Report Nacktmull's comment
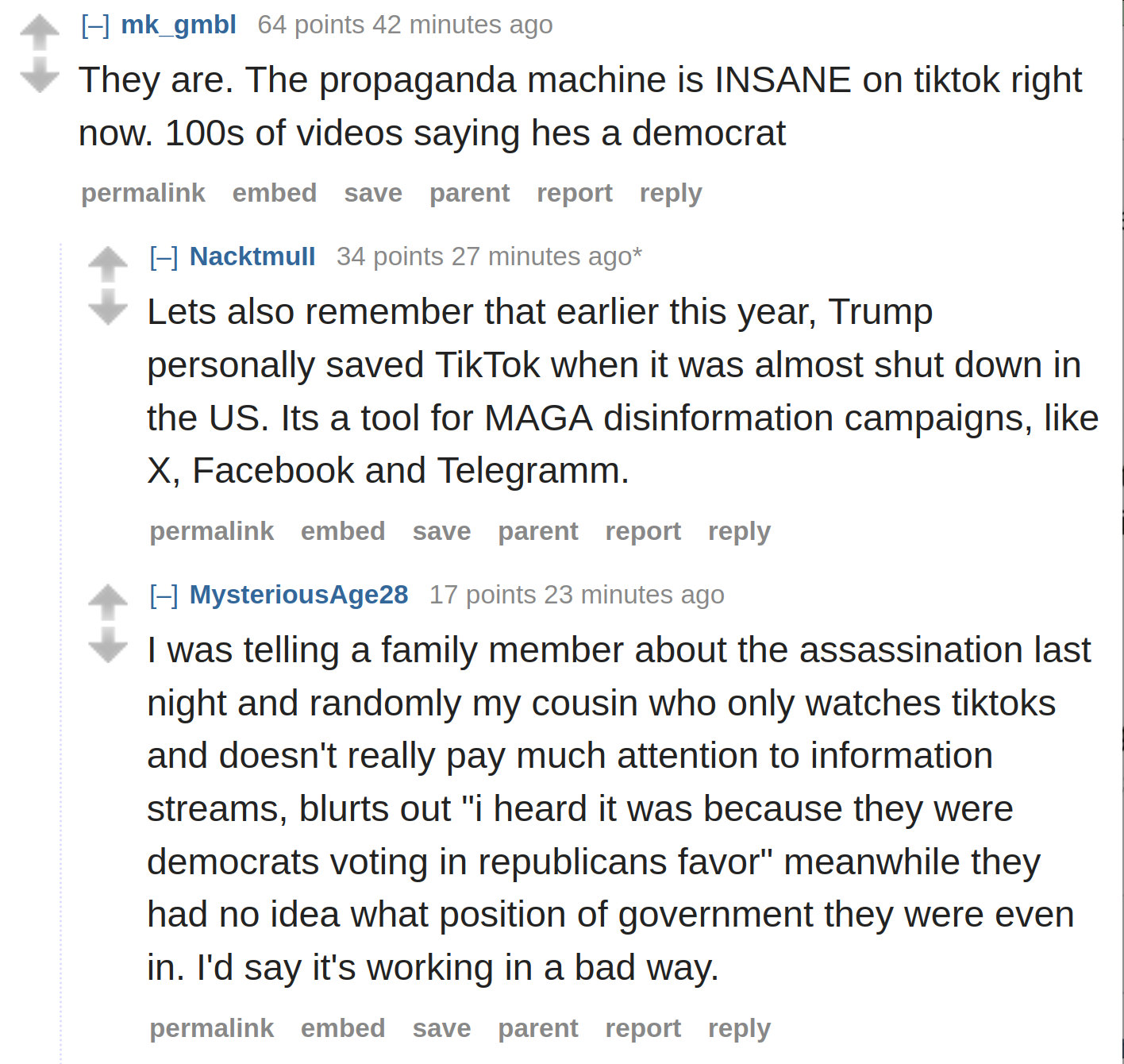 tap(643, 532)
